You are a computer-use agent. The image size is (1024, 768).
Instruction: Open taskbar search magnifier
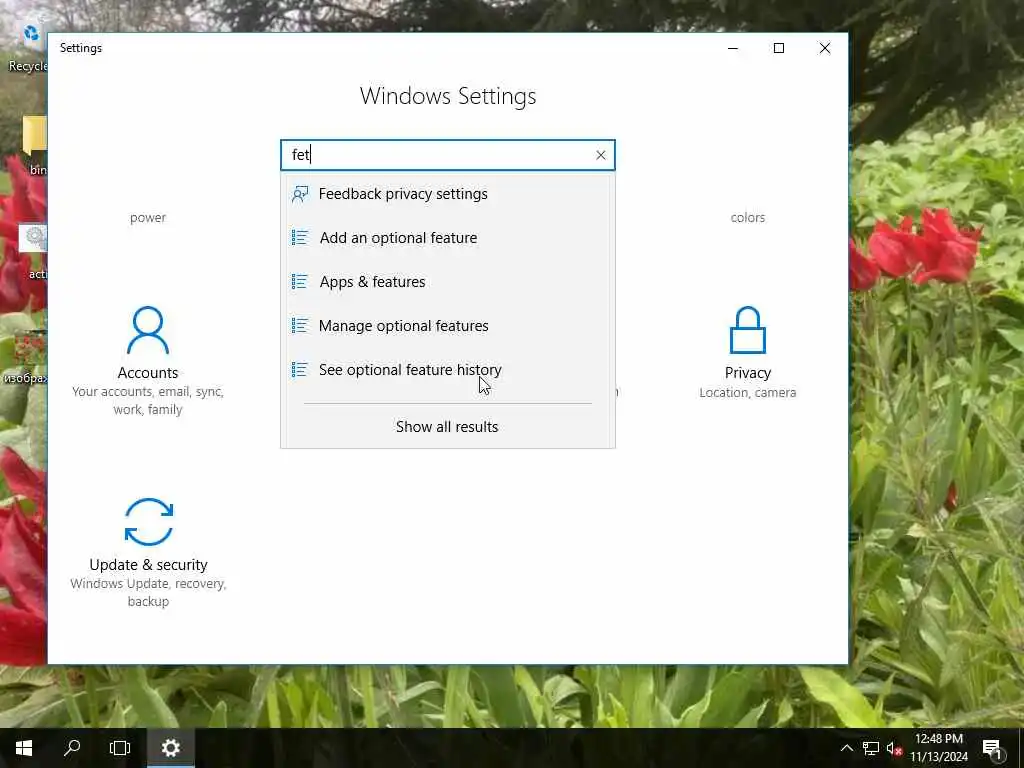[x=72, y=748]
